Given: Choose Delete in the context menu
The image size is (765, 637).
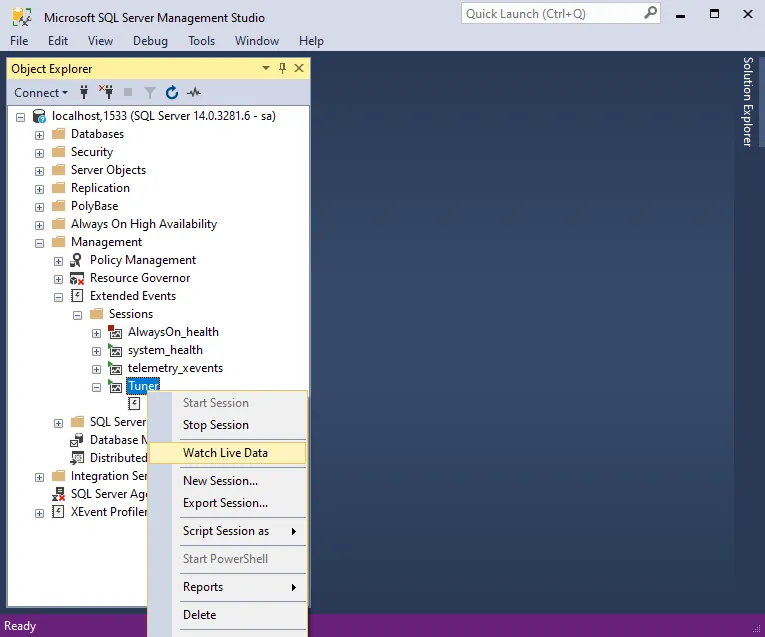Looking at the screenshot, I should pos(227,615).
